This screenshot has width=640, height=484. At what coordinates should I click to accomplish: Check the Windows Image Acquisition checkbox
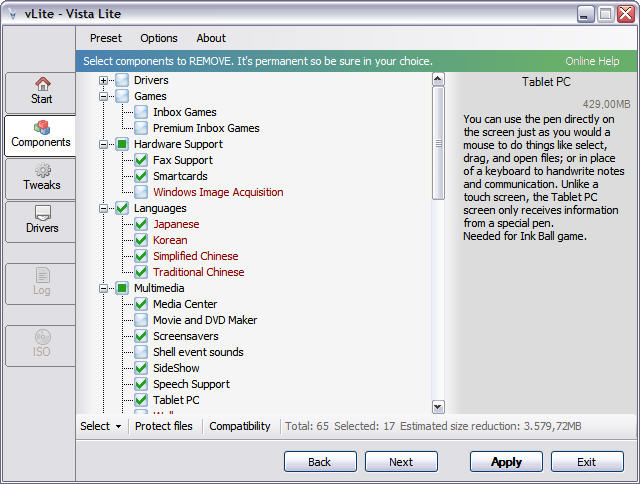(x=141, y=192)
